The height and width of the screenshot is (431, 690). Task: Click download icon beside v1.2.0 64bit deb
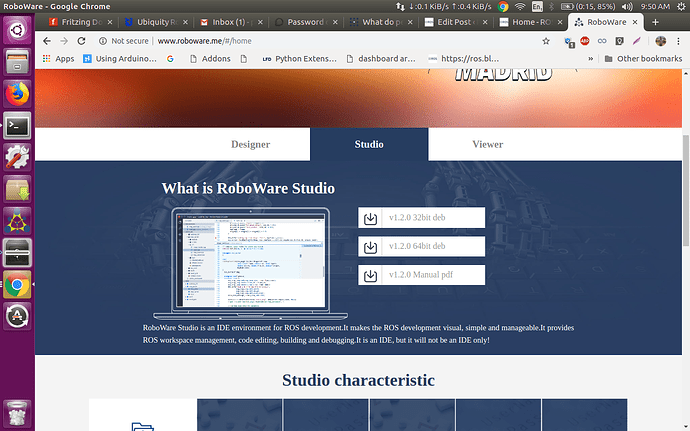(x=371, y=247)
